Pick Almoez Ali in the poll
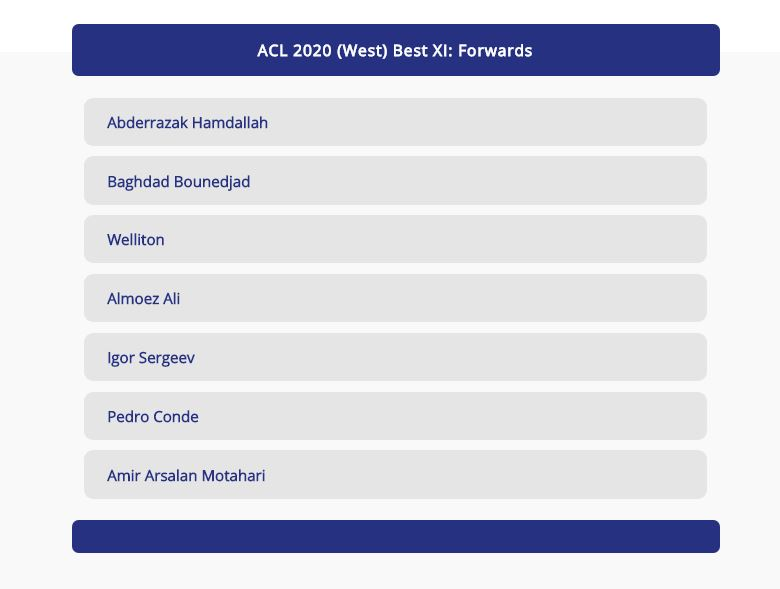 [x=395, y=298]
